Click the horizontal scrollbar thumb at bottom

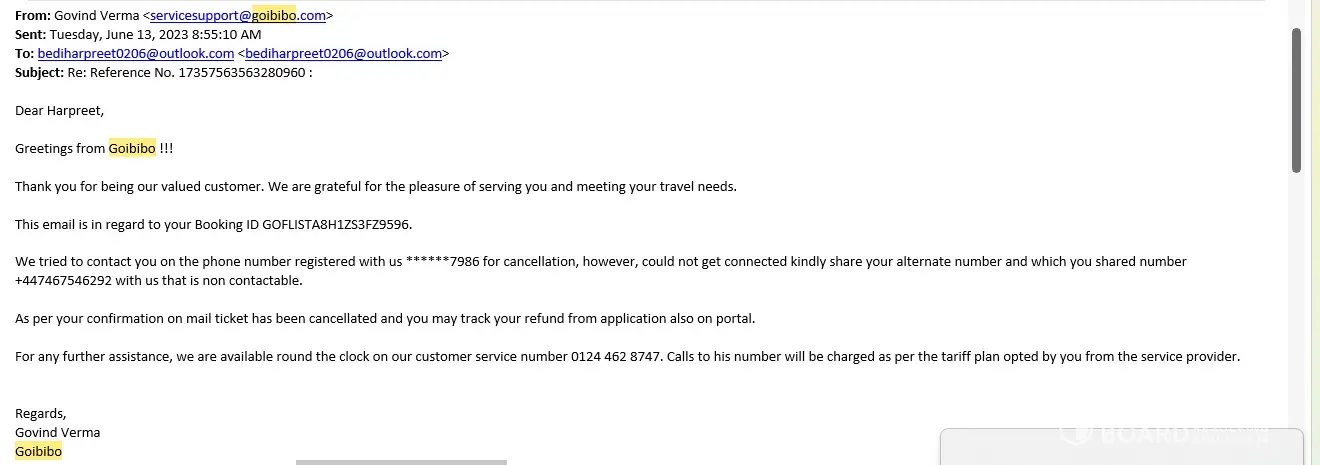point(401,462)
